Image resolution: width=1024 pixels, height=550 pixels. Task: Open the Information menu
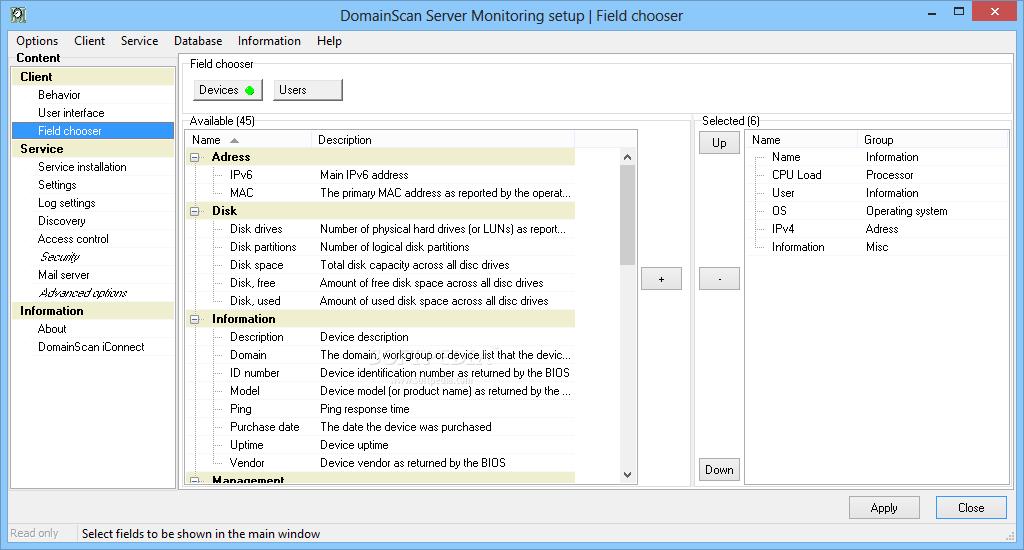tap(269, 40)
